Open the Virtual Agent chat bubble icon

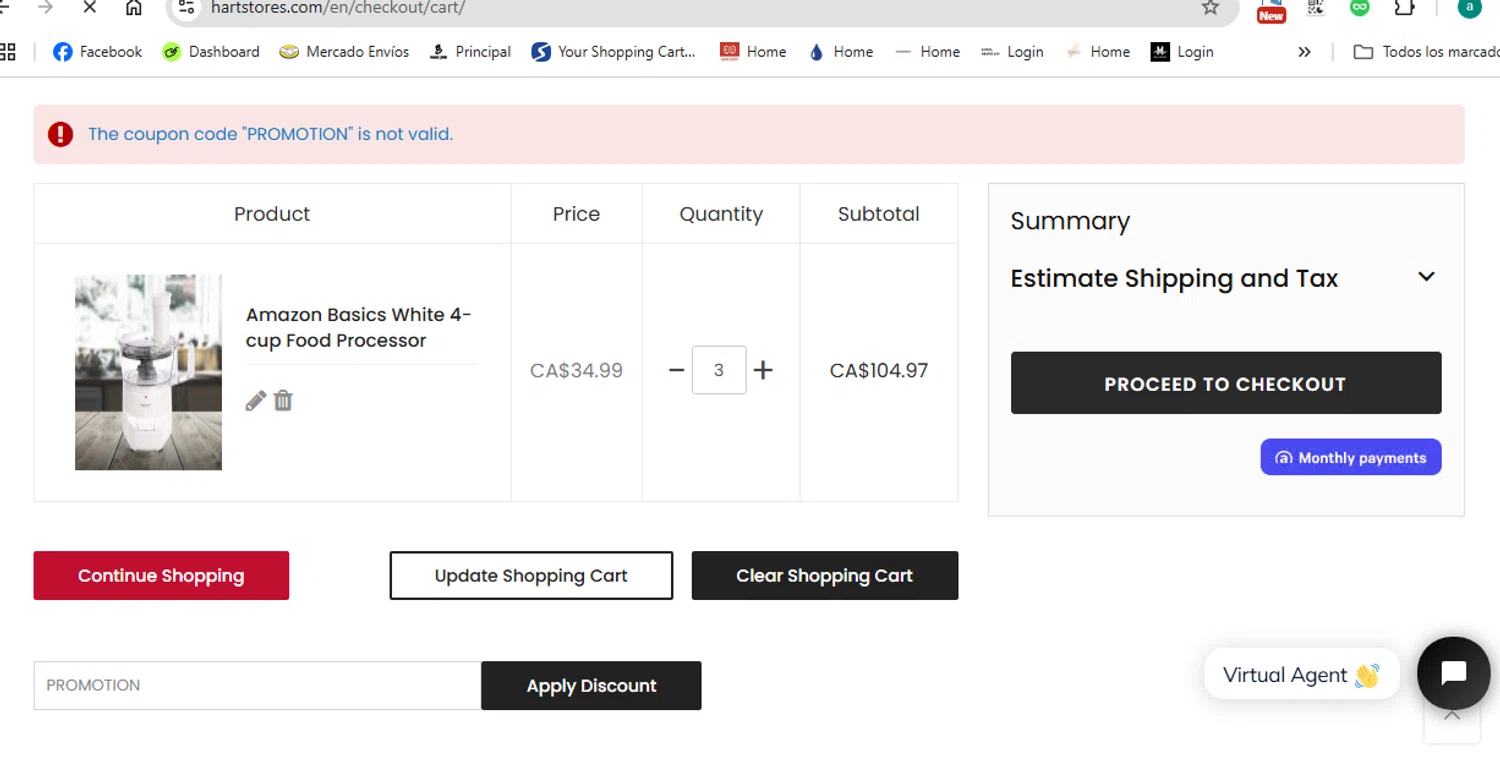[x=1454, y=673]
